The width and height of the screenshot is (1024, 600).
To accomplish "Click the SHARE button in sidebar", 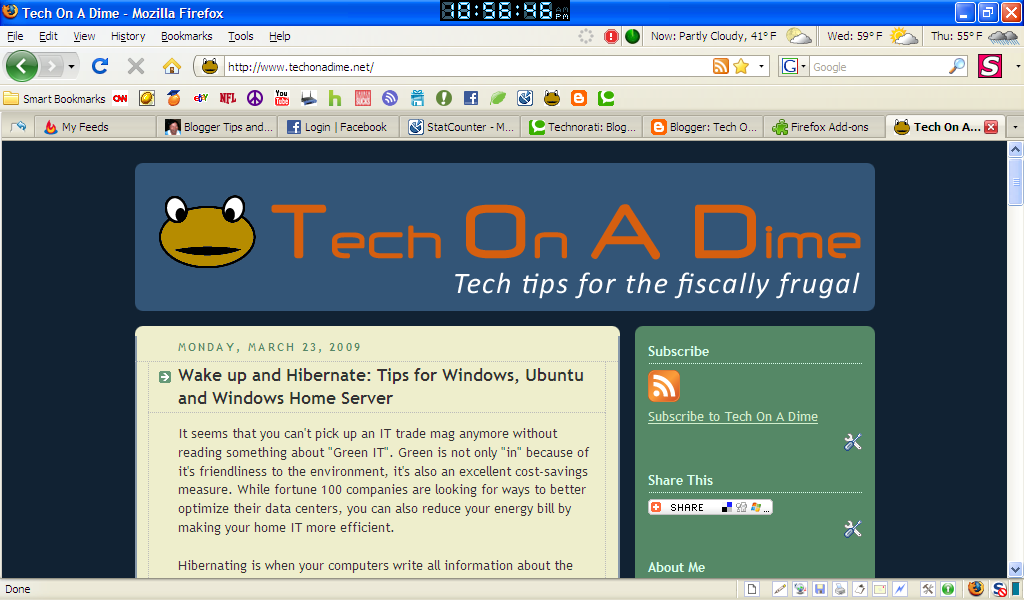I will coord(711,507).
